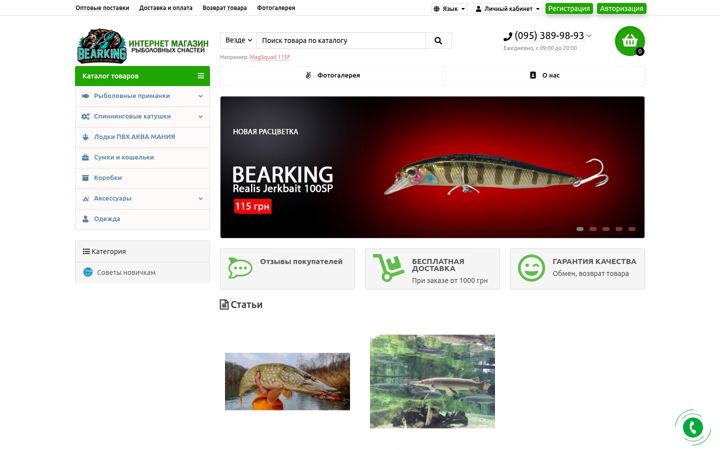Viewport: 720px width, 450px height.
Task: Click the boat icon beside Лодки ПВХ
Action: click(85, 137)
